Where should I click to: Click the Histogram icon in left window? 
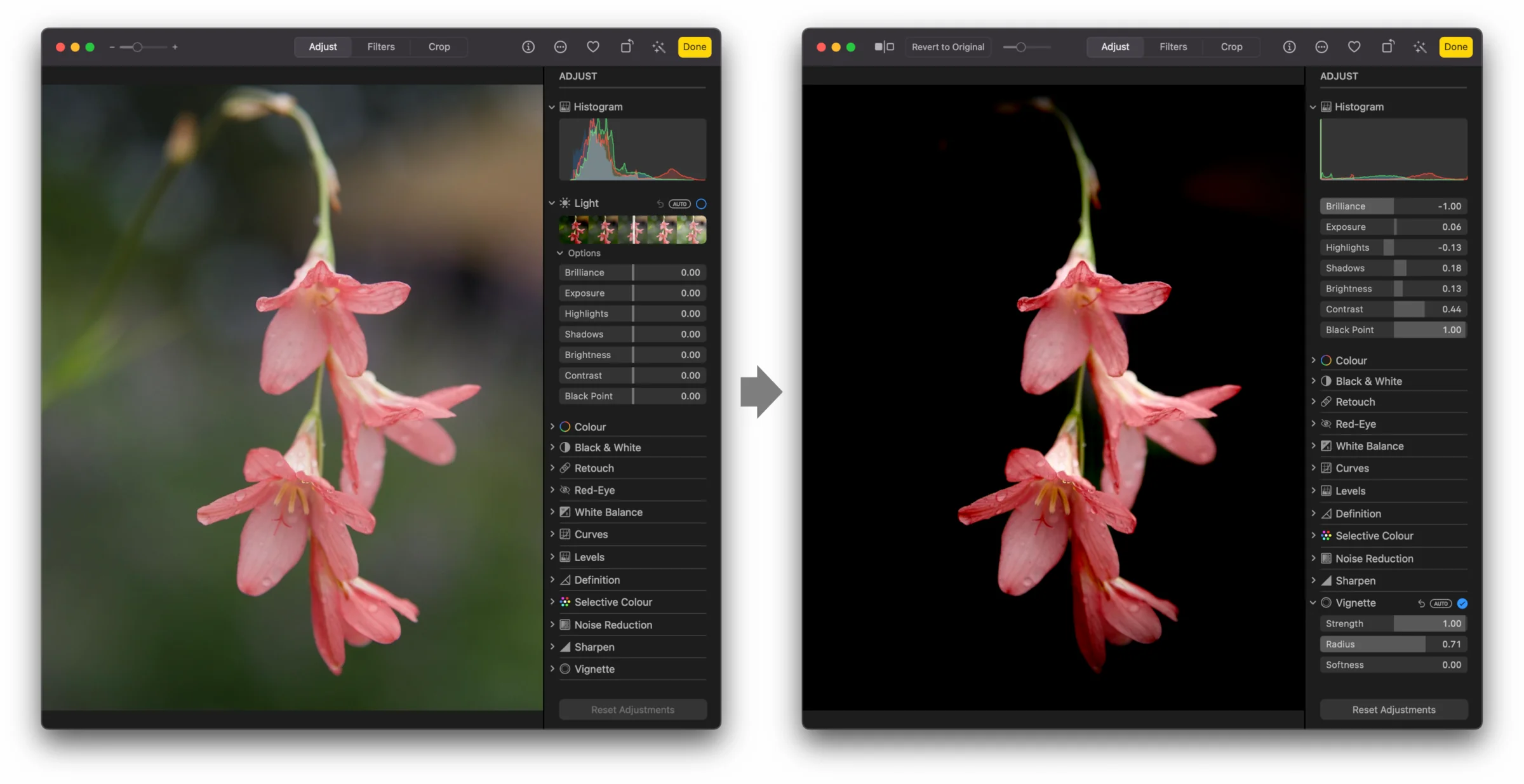click(x=565, y=107)
